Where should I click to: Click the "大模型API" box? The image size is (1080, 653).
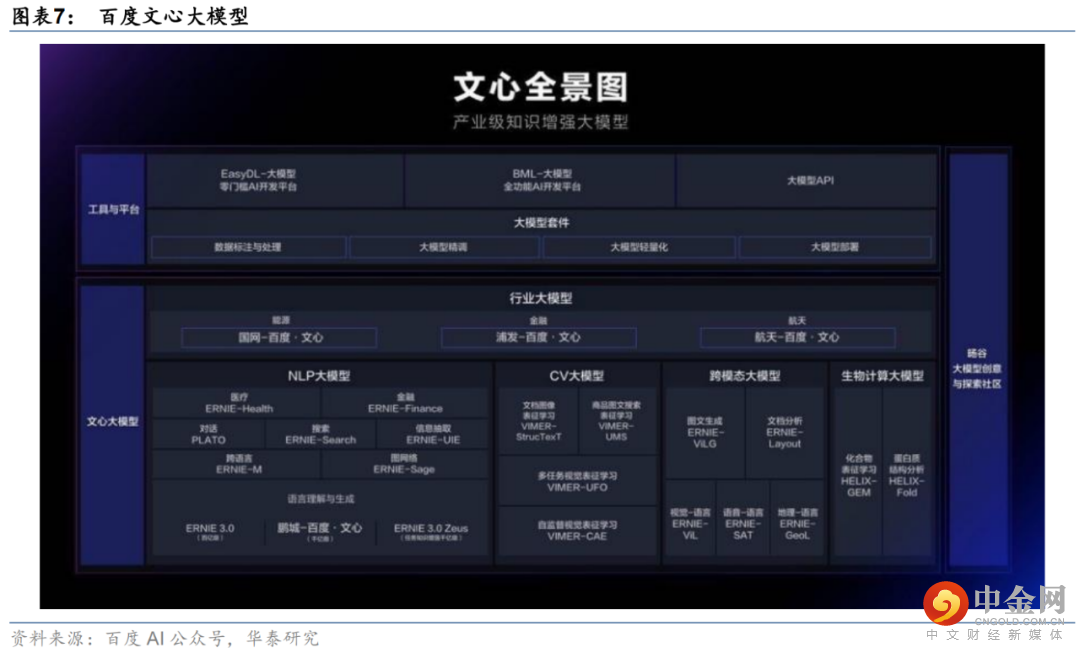pyautogui.click(x=807, y=180)
